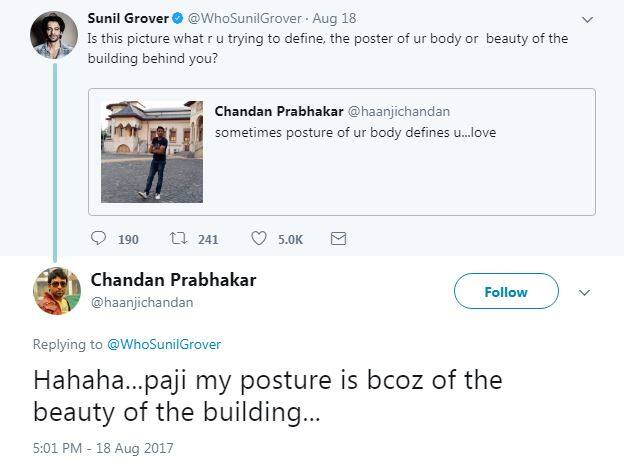624x468 pixels.
Task: Click Chandan Prabhakar name in quoted tweet
Action: pos(279,111)
